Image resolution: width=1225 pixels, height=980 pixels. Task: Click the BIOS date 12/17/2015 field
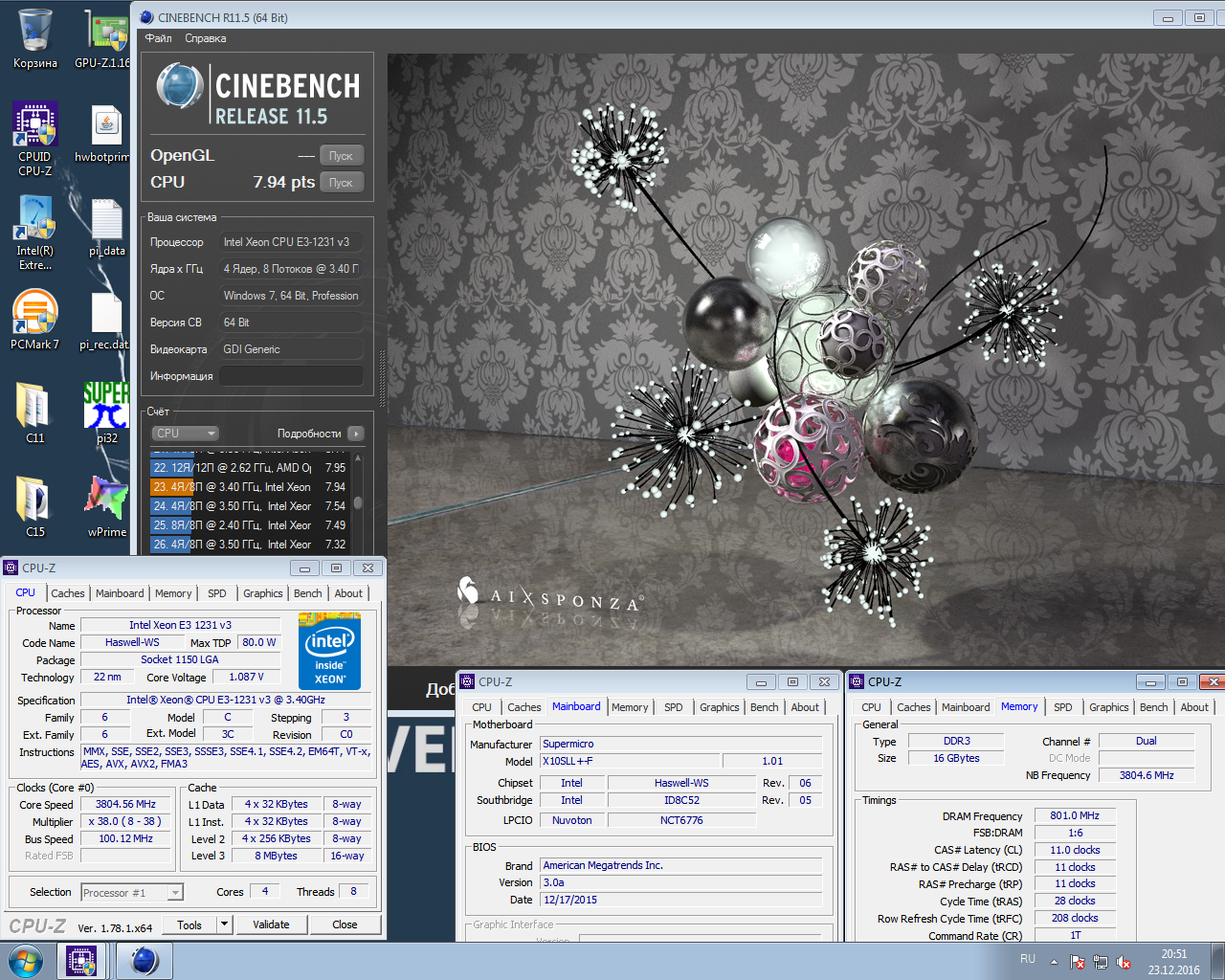pos(681,900)
